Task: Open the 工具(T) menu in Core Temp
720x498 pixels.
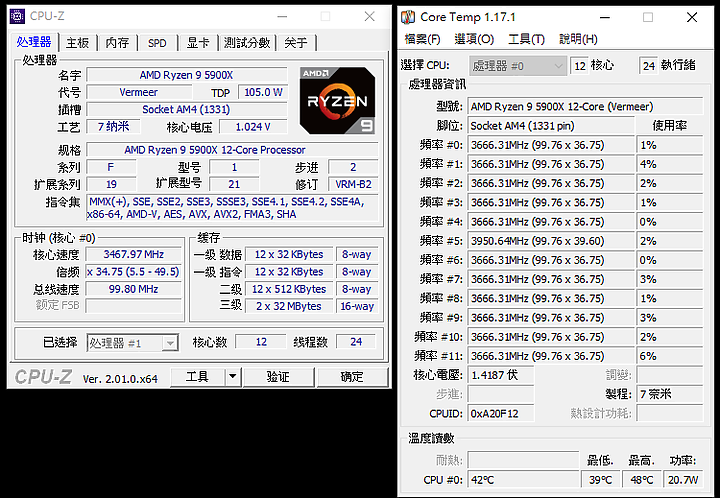Action: [x=526, y=39]
